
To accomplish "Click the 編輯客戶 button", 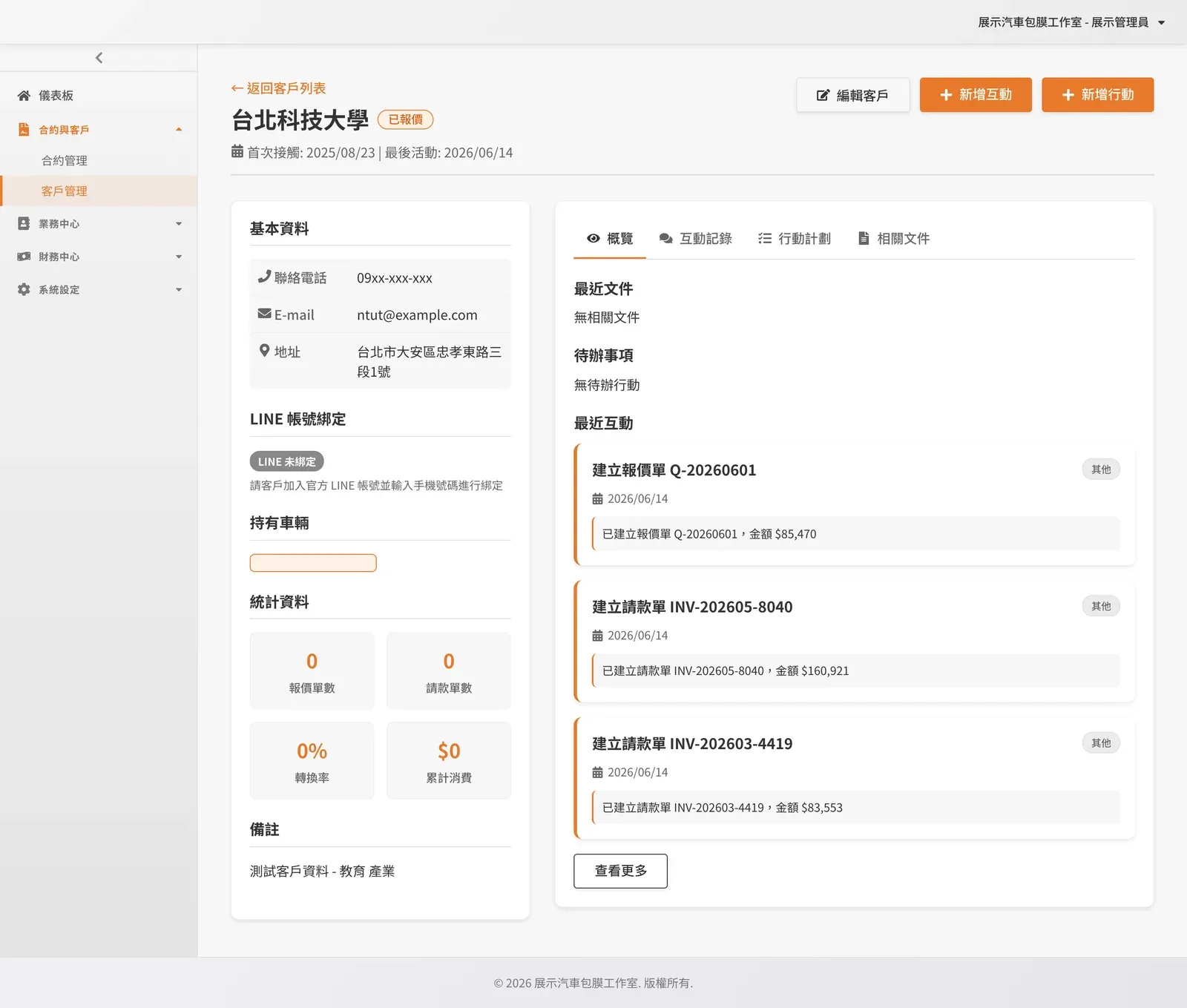I will (853, 95).
